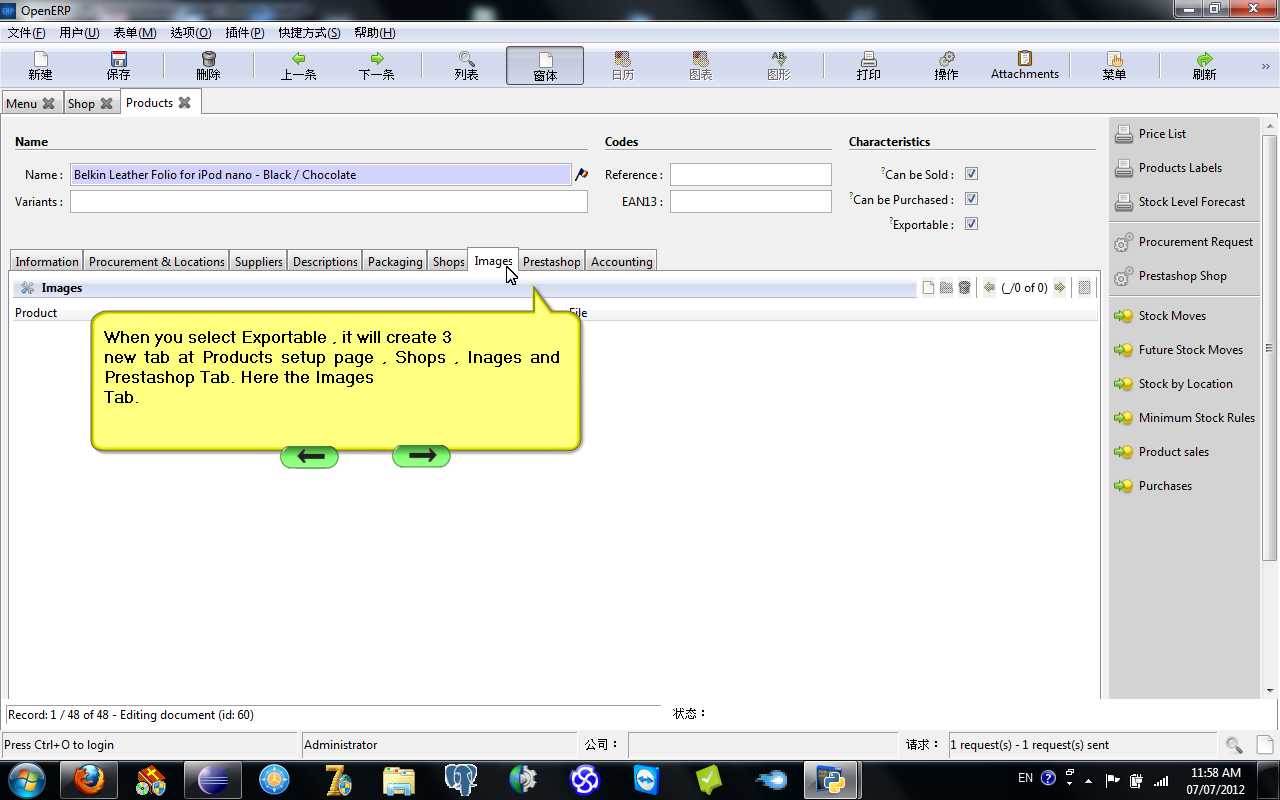The height and width of the screenshot is (800, 1280).
Task: Open the 打印 print toolbar button
Action: coord(868,66)
